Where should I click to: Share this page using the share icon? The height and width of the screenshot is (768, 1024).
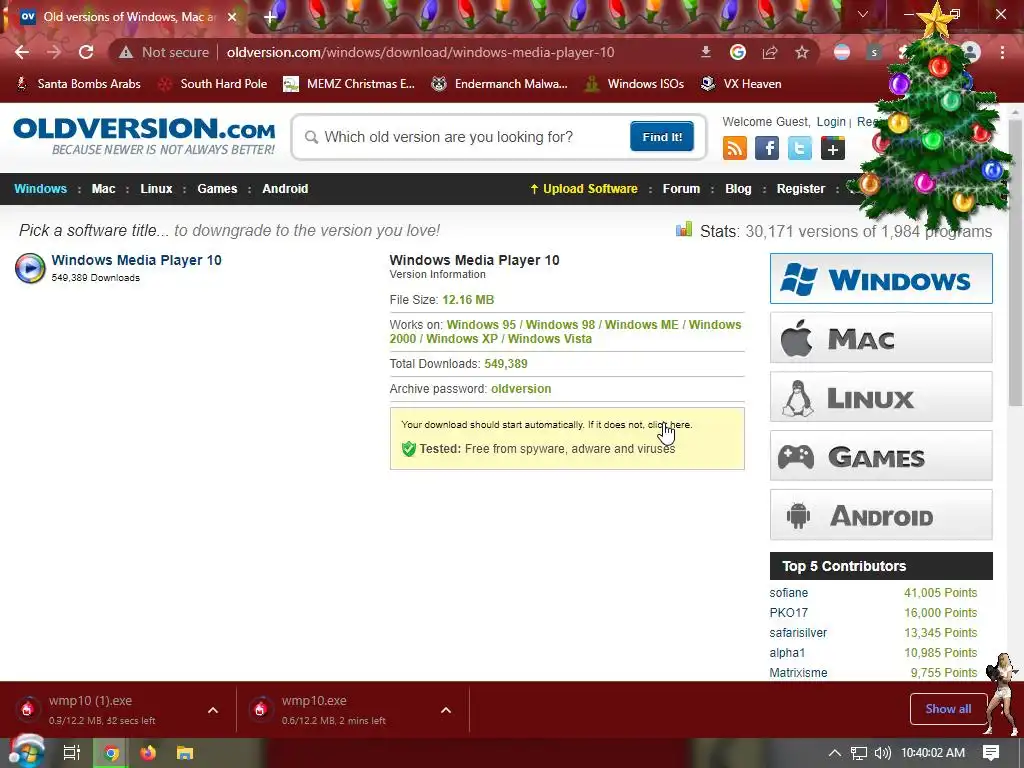[x=770, y=52]
